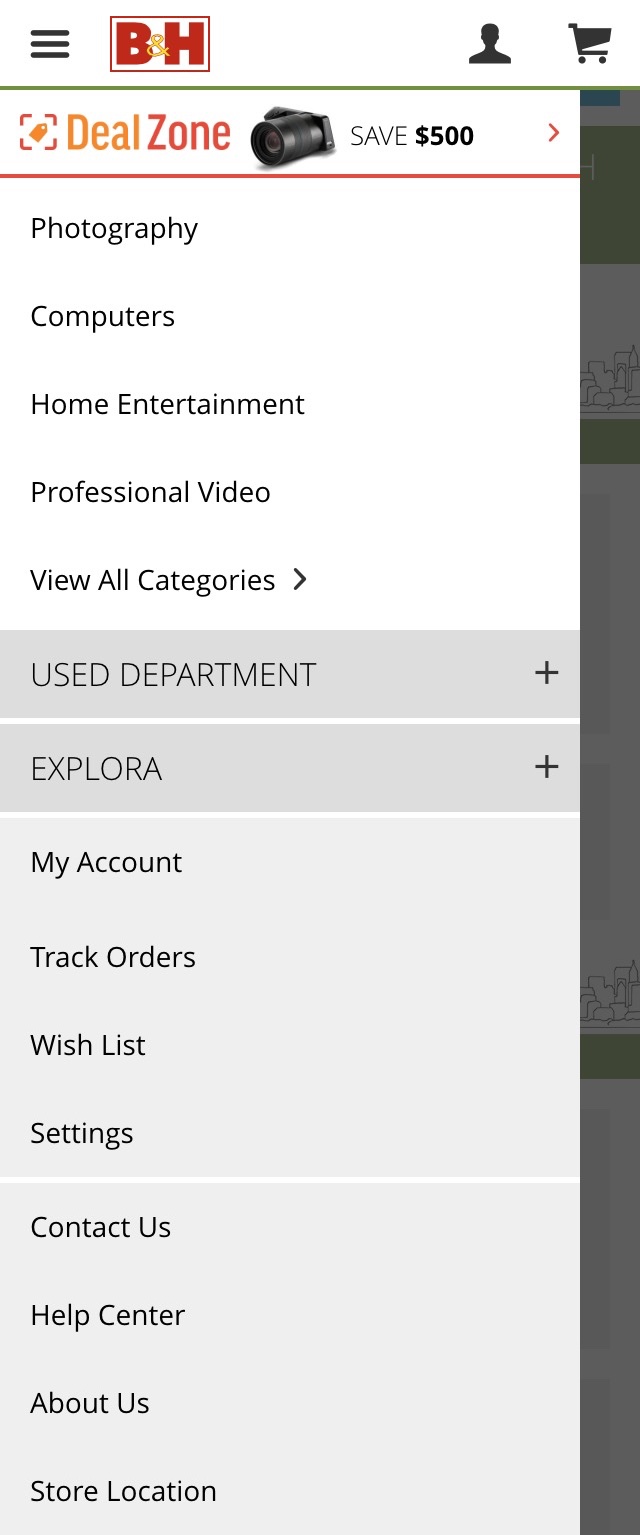Image resolution: width=640 pixels, height=1535 pixels.
Task: Open the shopping cart icon
Action: click(591, 43)
